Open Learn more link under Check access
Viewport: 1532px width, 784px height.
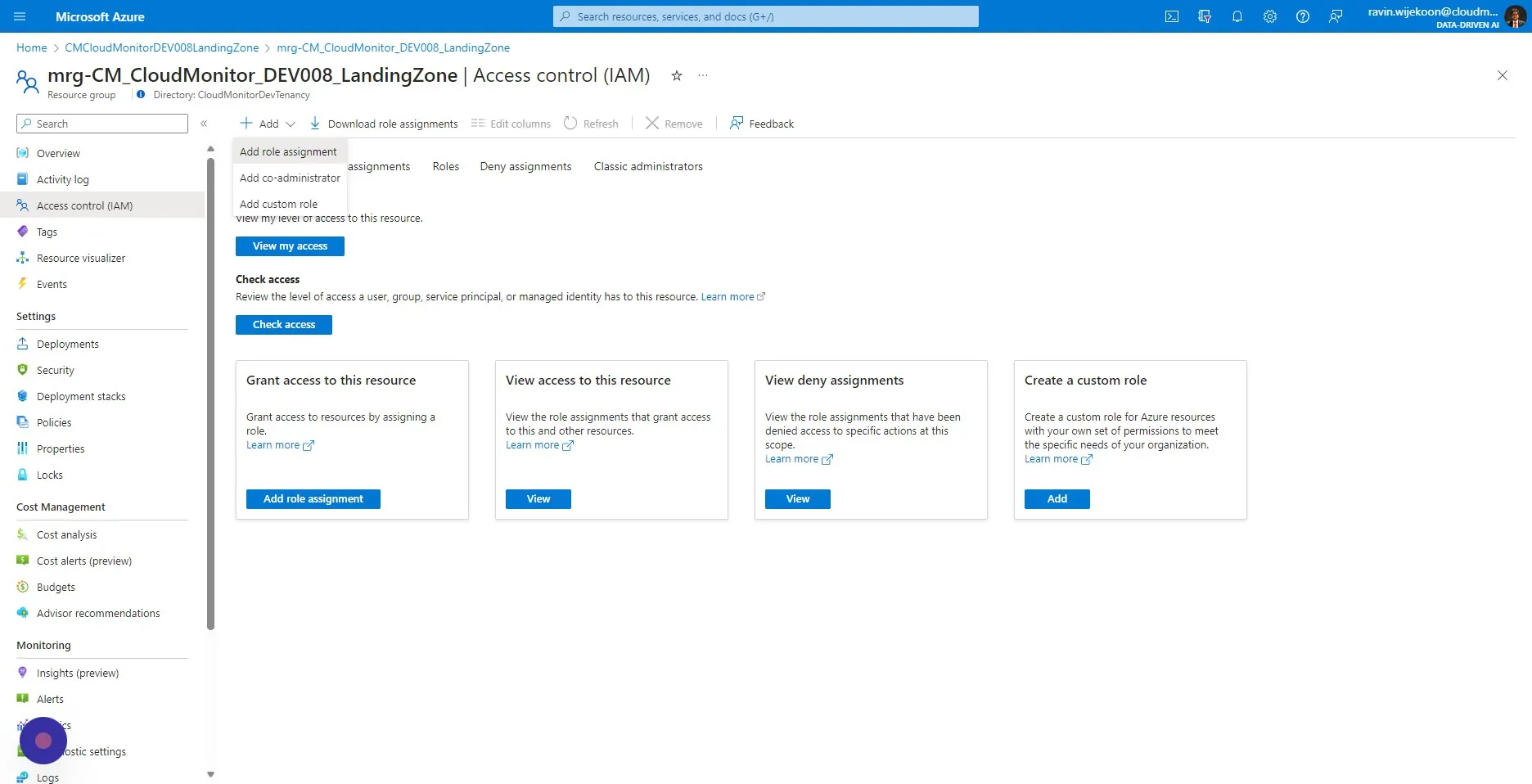[732, 297]
